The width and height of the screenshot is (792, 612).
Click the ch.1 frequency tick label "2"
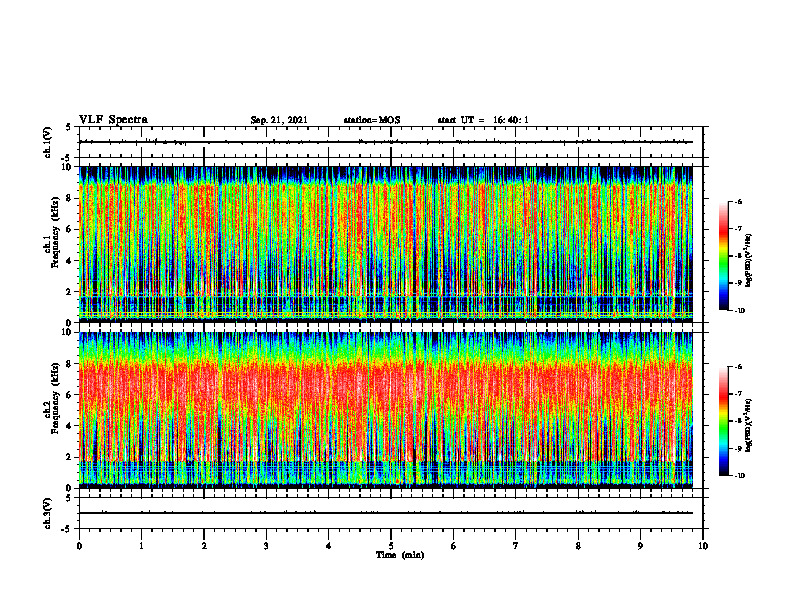click(x=70, y=292)
